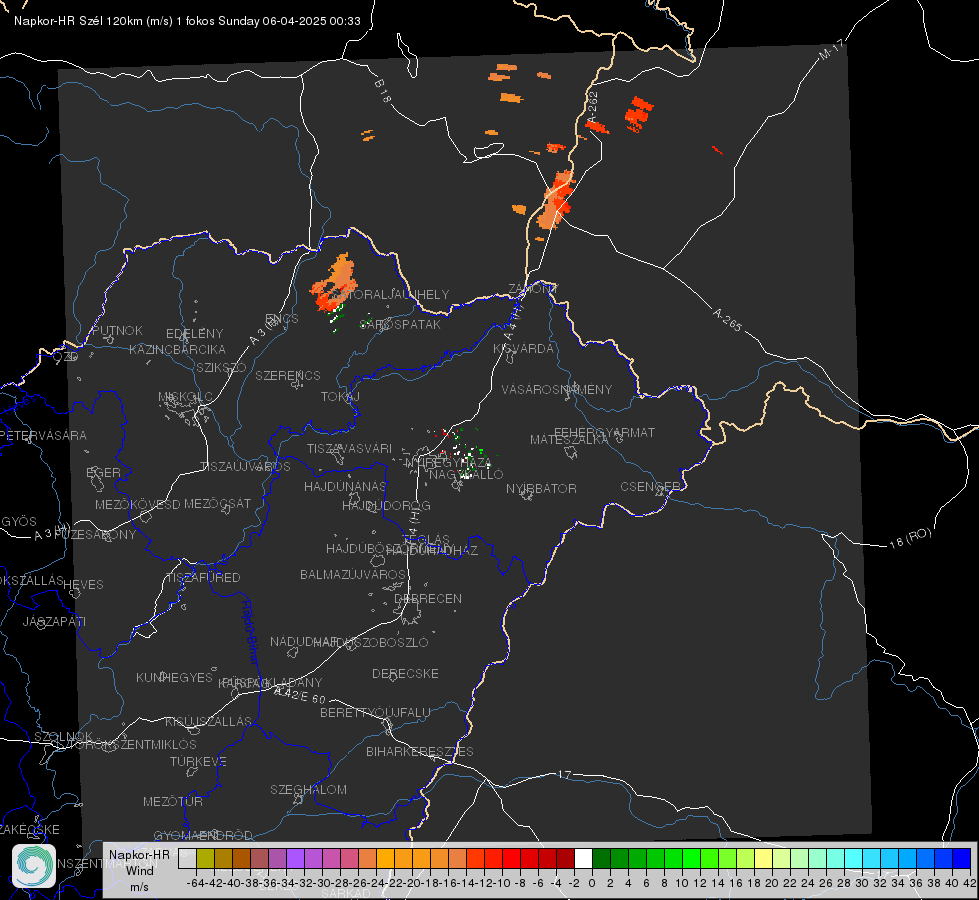Select the VÁSÁROSNAMÉNY label

point(557,389)
